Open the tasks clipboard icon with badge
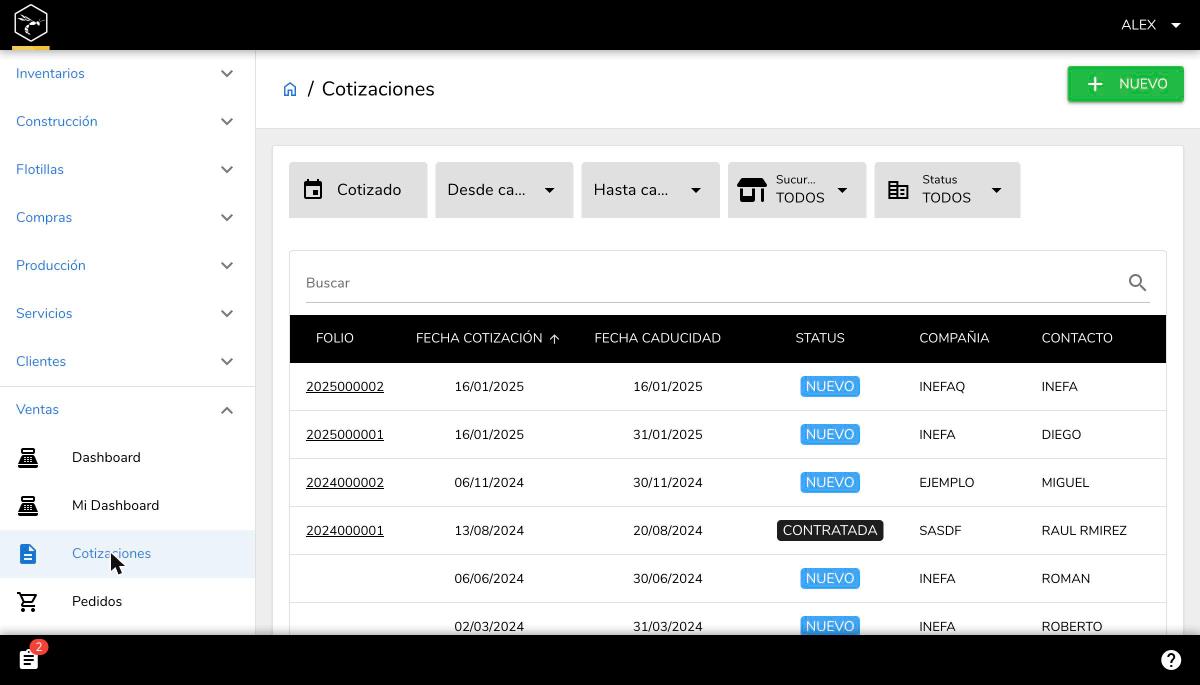Image resolution: width=1200 pixels, height=685 pixels. pos(29,660)
